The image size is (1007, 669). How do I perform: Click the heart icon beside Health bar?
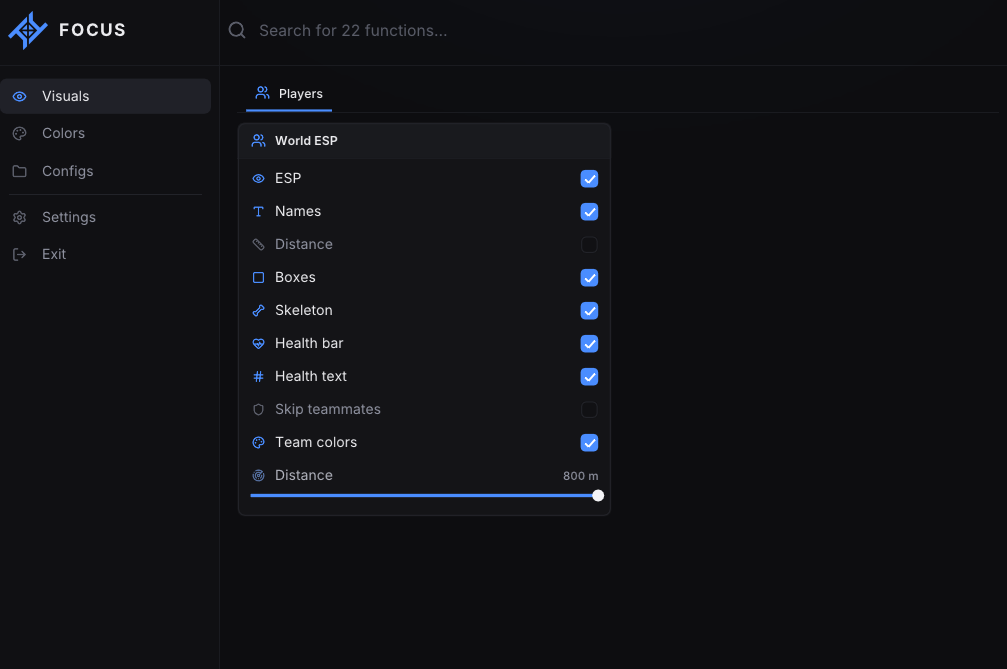(x=258, y=343)
